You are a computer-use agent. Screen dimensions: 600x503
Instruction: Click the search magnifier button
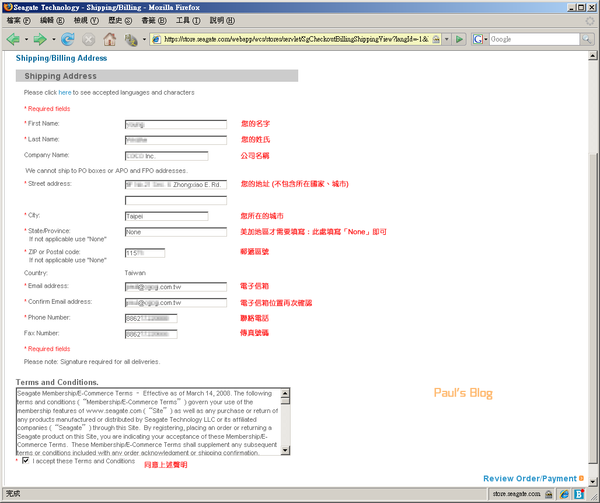coord(586,39)
